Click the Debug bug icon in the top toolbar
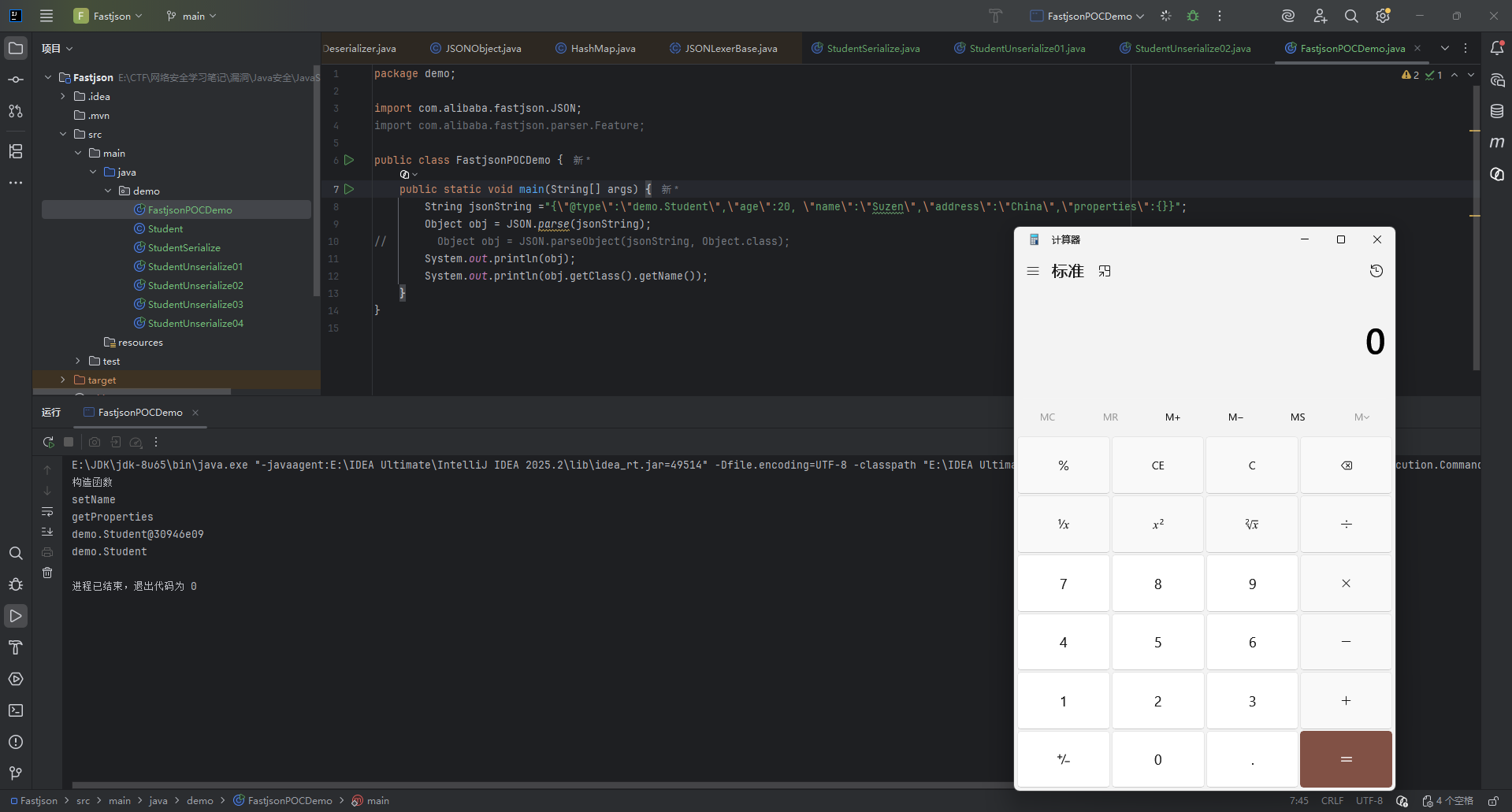1512x812 pixels. (x=1193, y=16)
